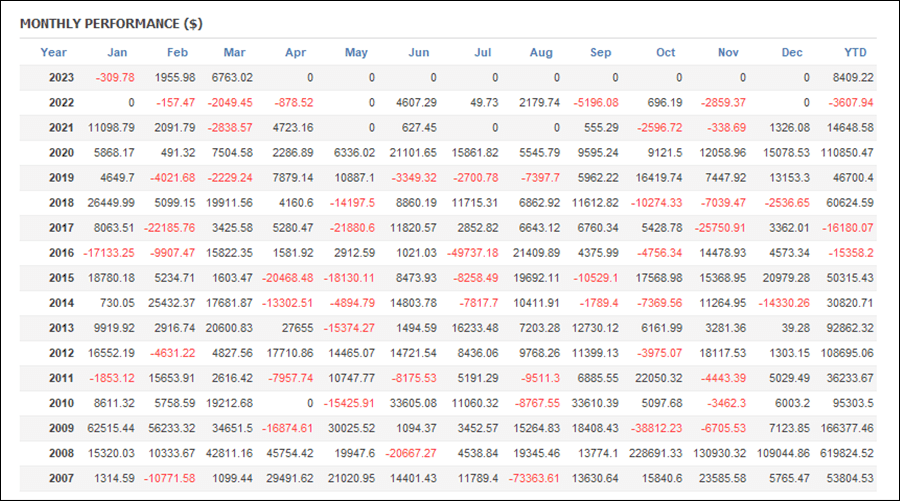Click the 2013 April value 27655
The height and width of the screenshot is (501, 900).
(297, 328)
